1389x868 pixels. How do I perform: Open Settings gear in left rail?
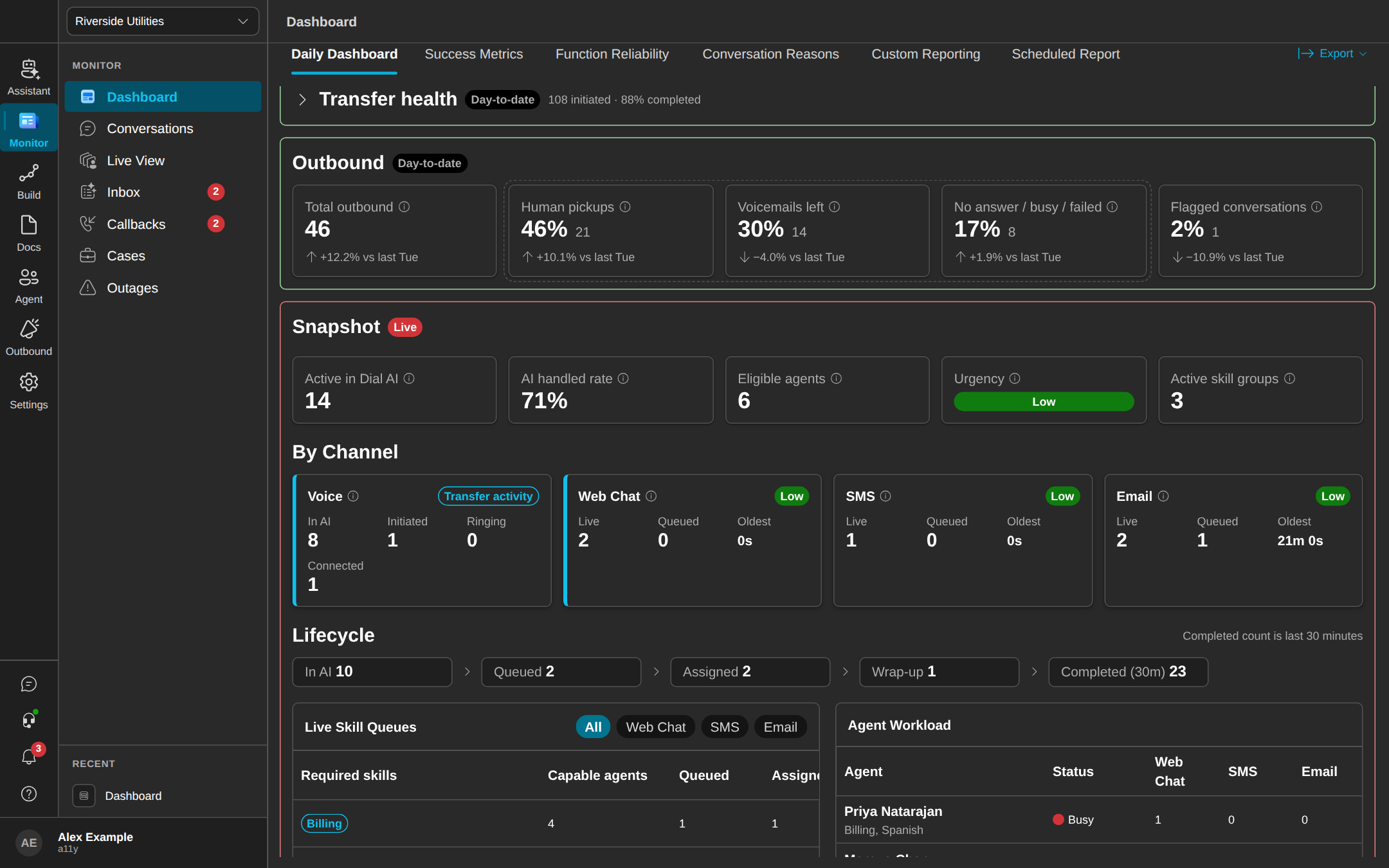tap(29, 391)
